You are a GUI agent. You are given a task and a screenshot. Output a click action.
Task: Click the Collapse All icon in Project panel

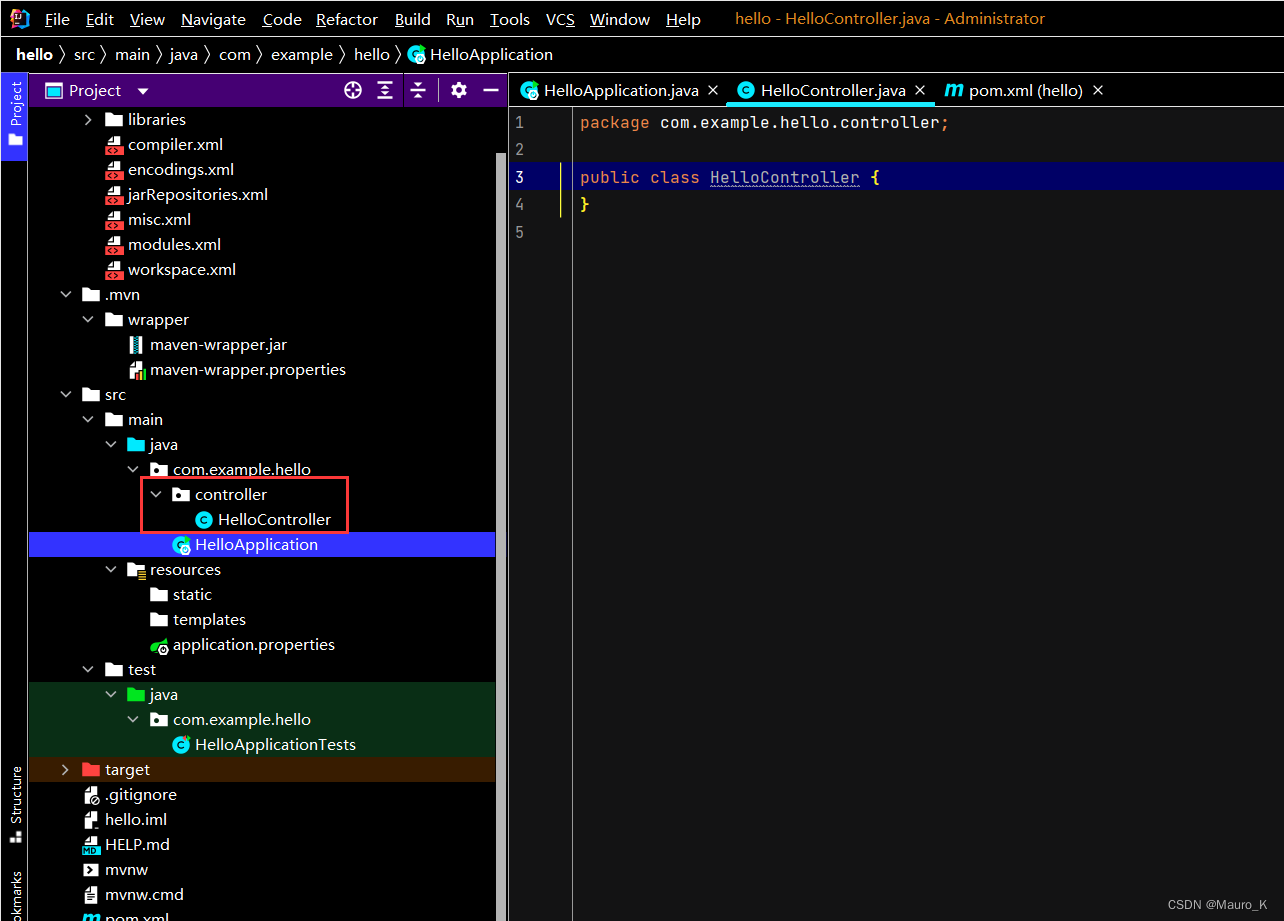(x=418, y=91)
